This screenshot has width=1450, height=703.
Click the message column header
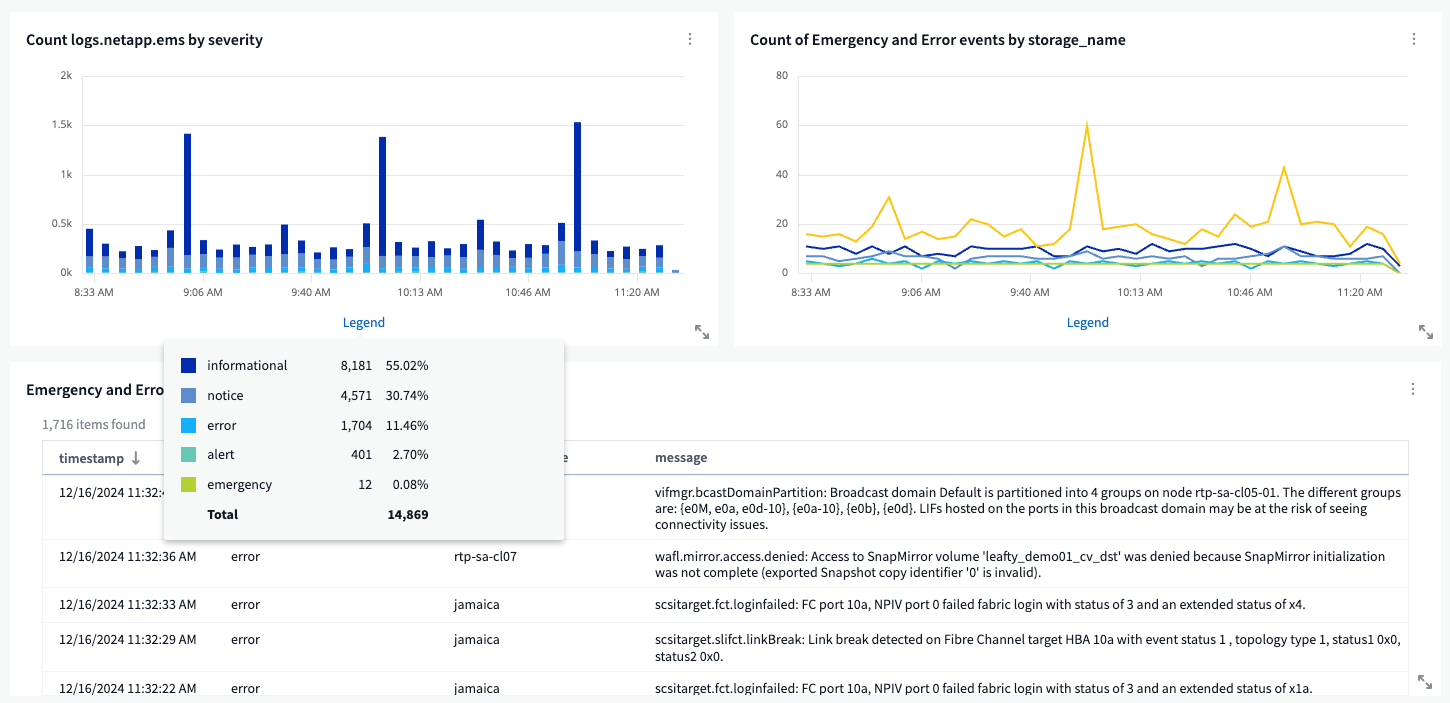click(681, 458)
